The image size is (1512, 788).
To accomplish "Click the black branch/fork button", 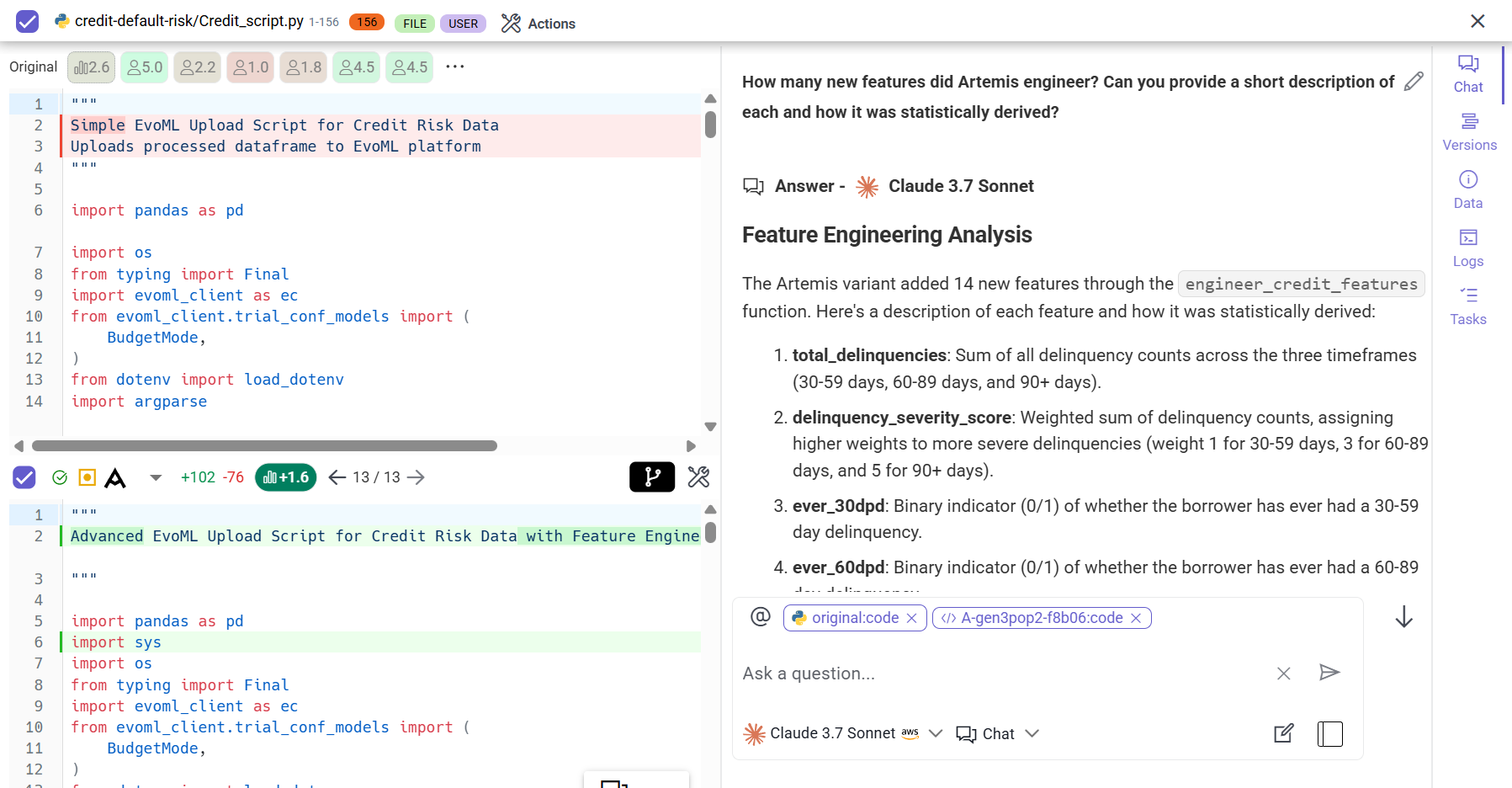I will [x=652, y=477].
